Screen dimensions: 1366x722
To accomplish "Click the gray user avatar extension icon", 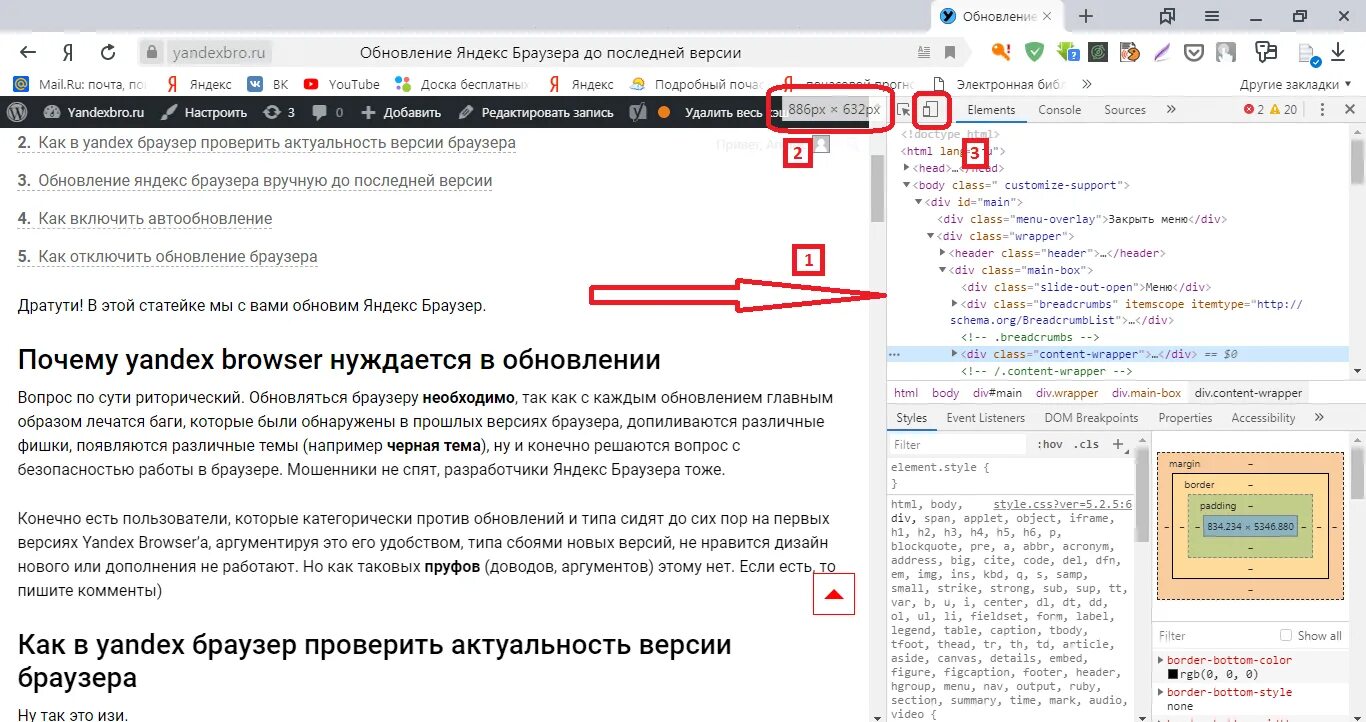I will click(1225, 52).
